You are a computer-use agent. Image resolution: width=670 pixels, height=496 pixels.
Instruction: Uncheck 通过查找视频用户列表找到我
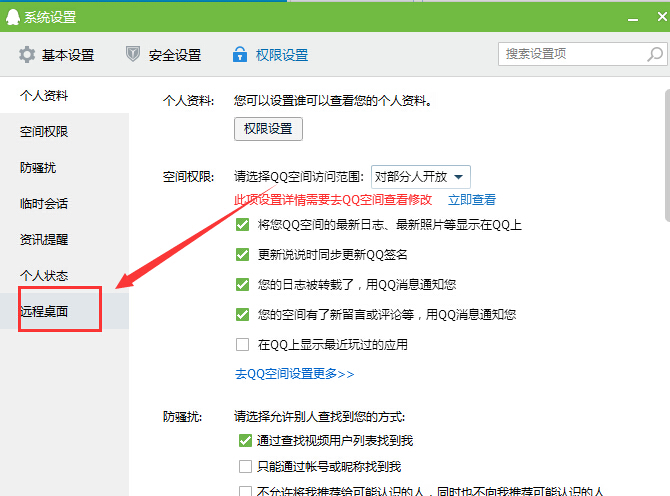tap(245, 440)
